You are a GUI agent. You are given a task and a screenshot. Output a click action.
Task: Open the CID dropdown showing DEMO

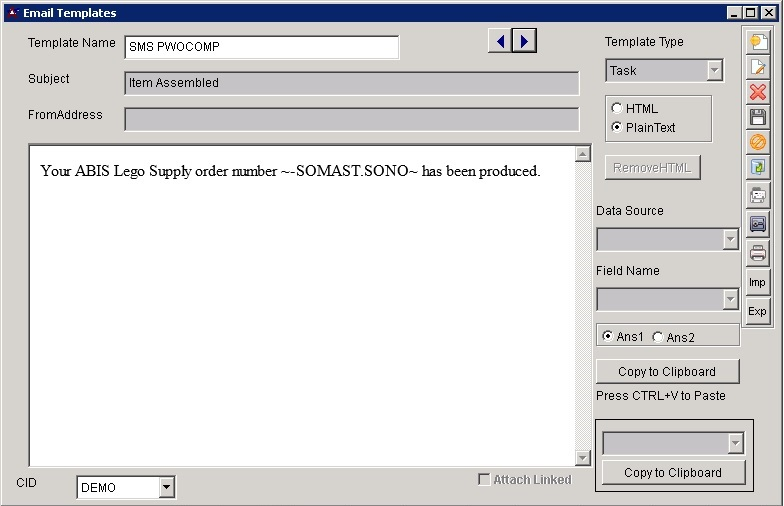[x=166, y=488]
